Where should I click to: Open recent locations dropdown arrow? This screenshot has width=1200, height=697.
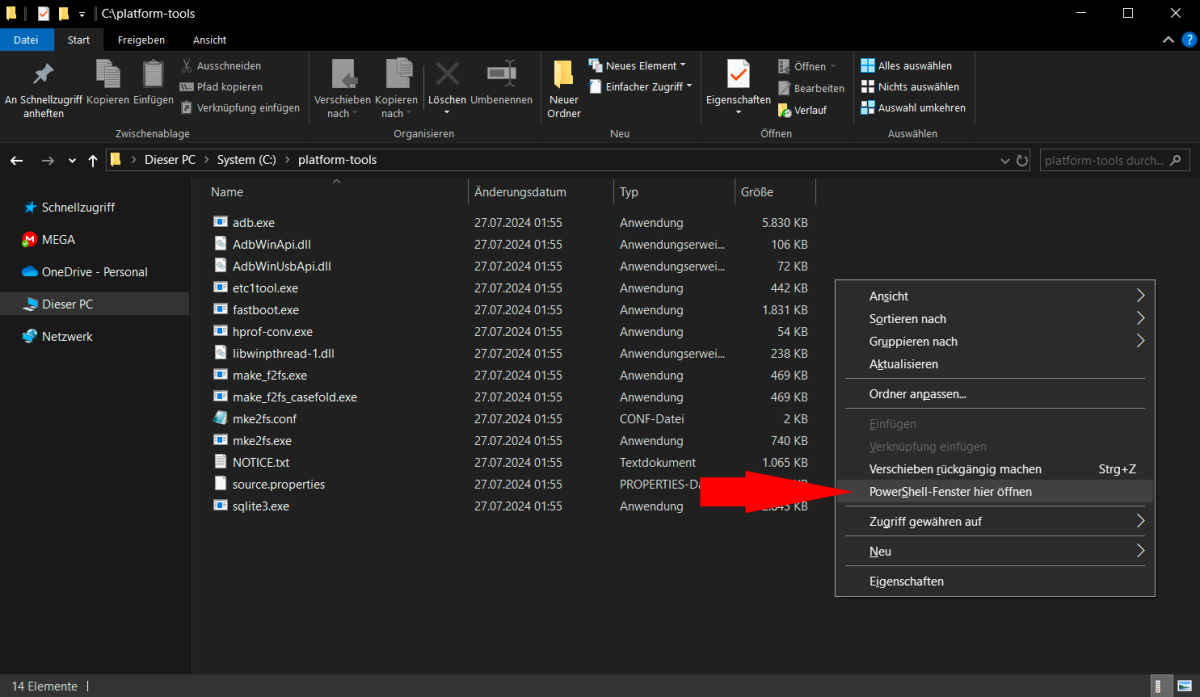pyautogui.click(x=72, y=161)
